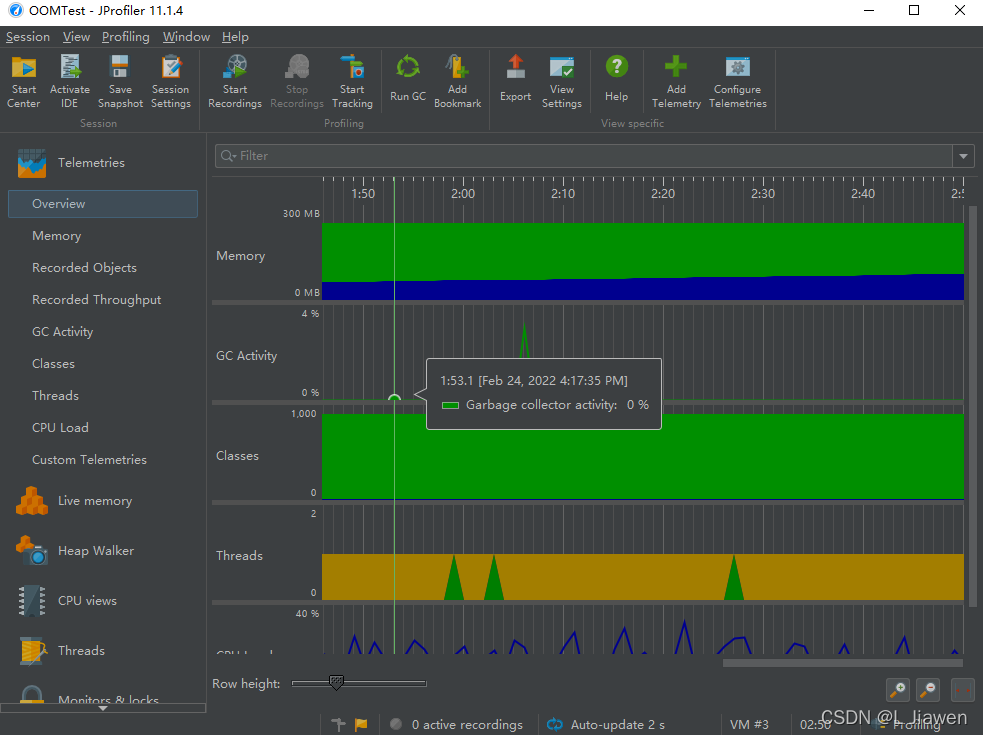This screenshot has height=735, width=983.
Task: Select CPU Load telemetry
Action: pos(60,428)
